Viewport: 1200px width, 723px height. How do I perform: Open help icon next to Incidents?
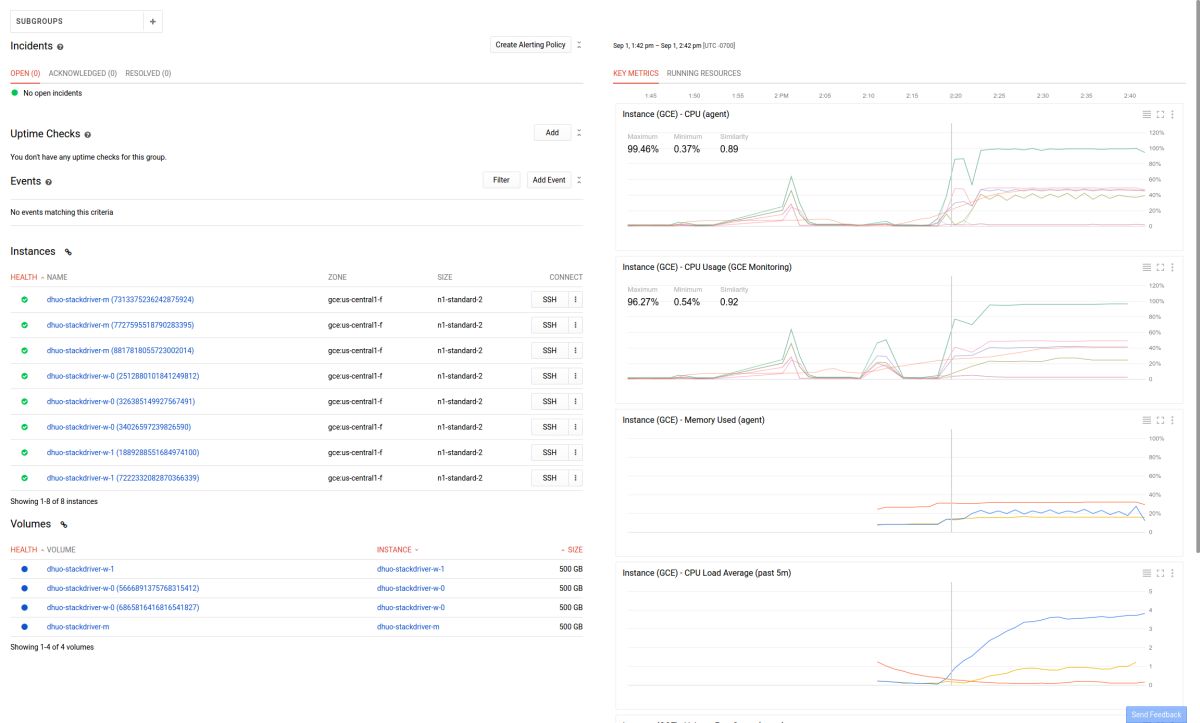point(60,47)
